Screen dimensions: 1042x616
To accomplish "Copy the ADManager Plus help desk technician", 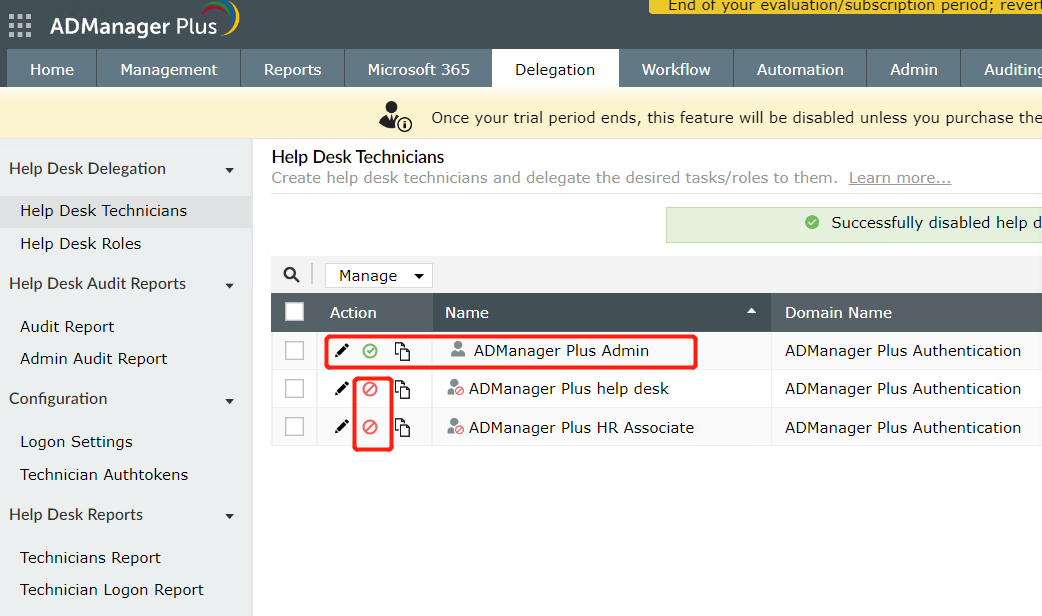I will (x=402, y=389).
